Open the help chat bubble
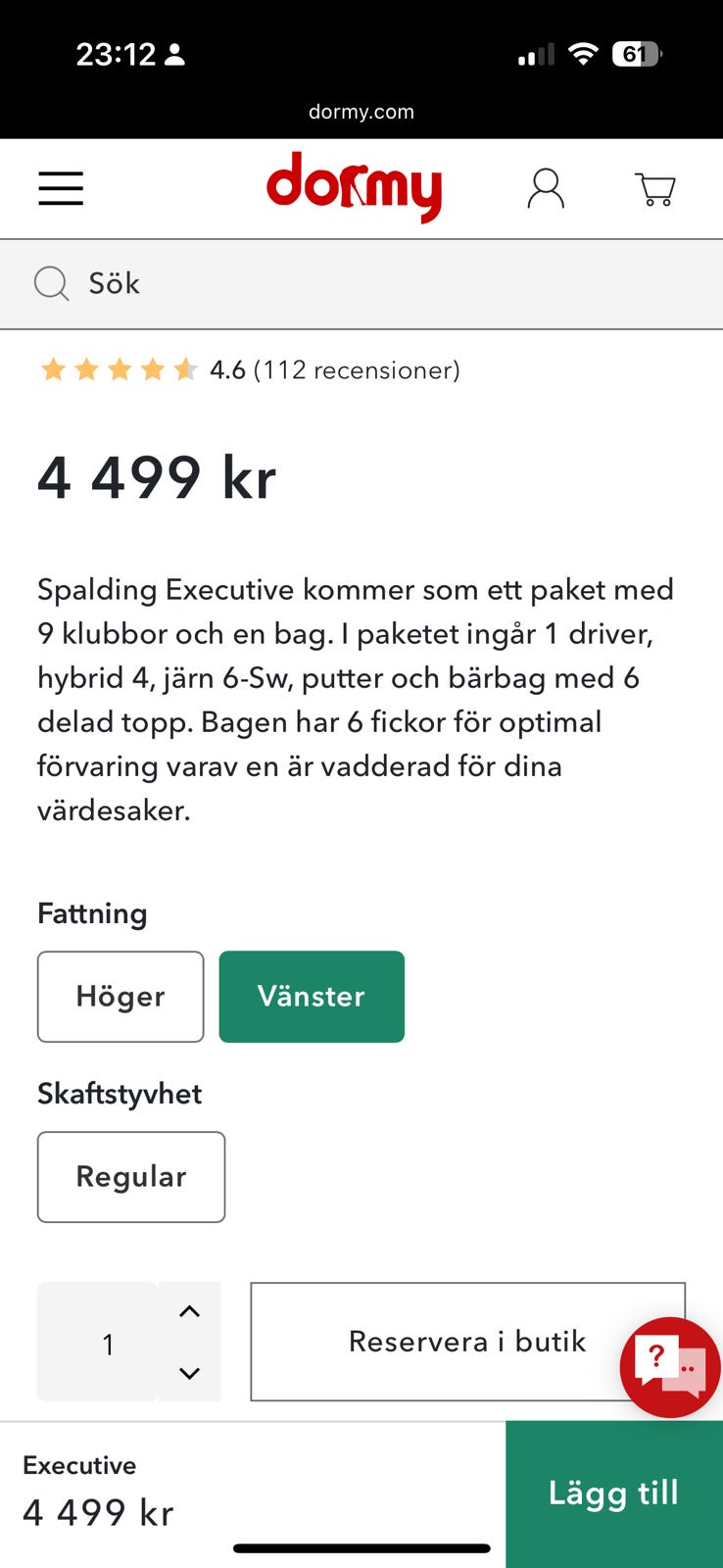 pos(670,1366)
